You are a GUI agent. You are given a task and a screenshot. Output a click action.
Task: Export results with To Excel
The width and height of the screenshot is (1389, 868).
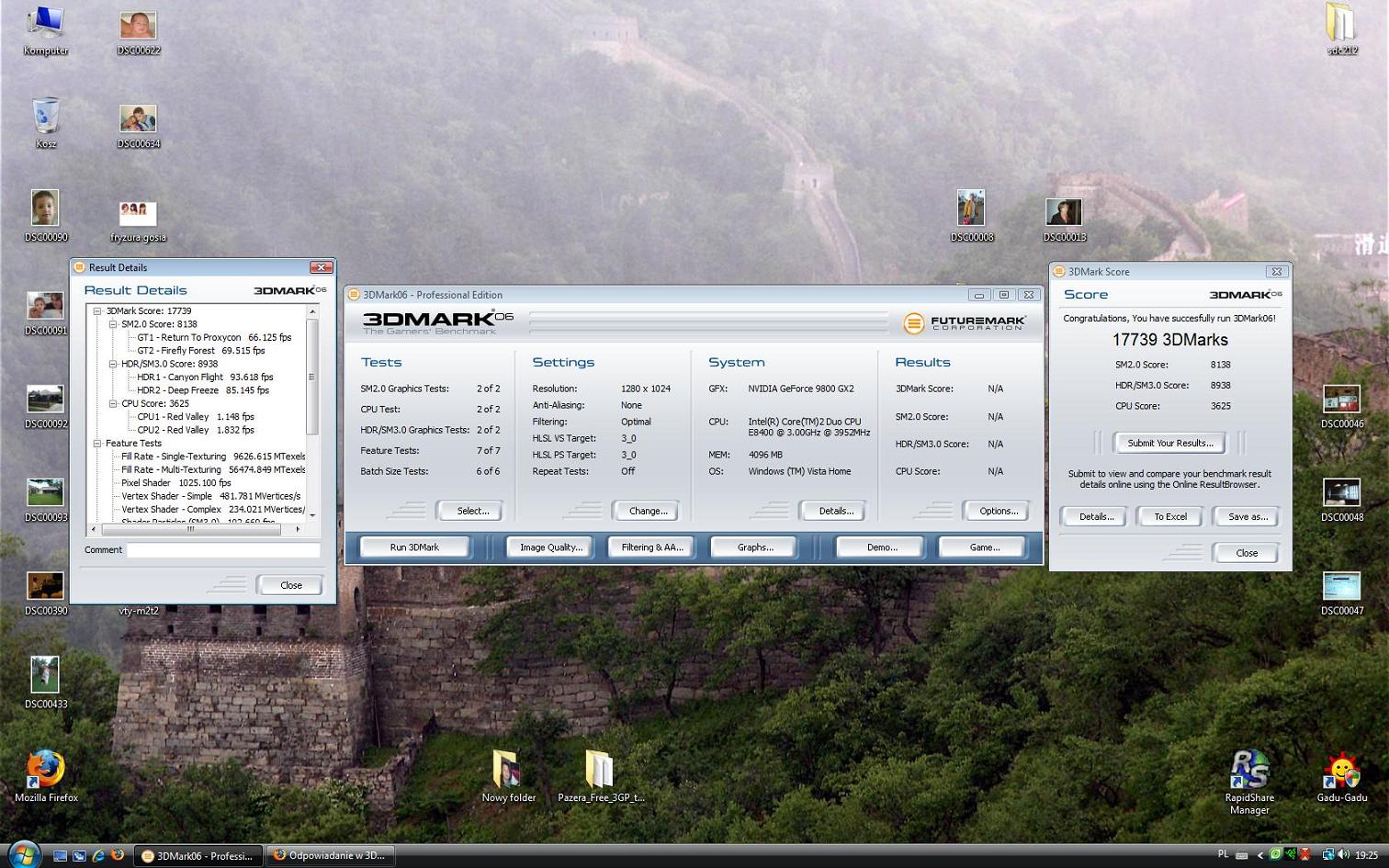tap(1170, 516)
